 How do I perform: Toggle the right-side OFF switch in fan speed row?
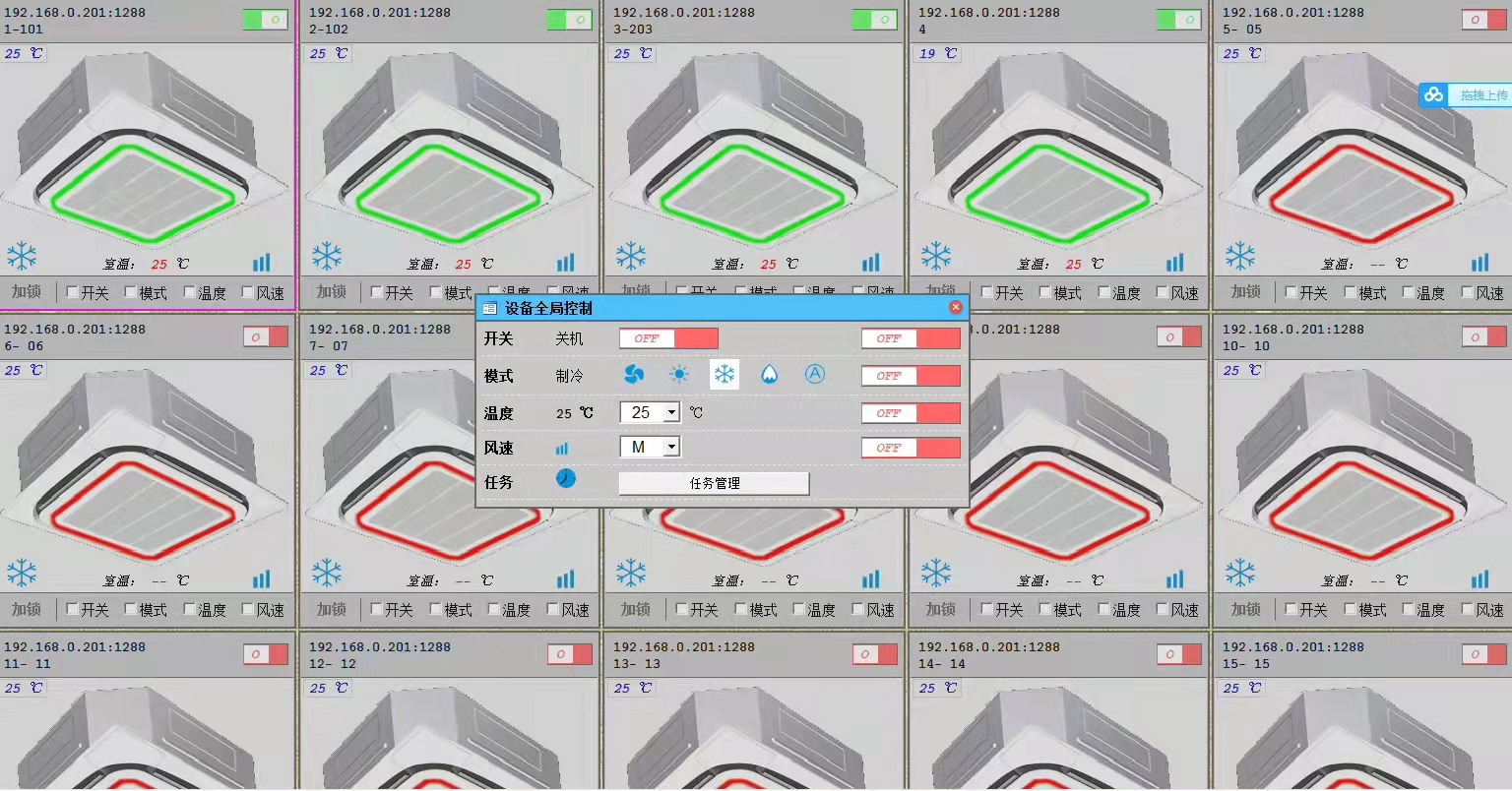[911, 448]
